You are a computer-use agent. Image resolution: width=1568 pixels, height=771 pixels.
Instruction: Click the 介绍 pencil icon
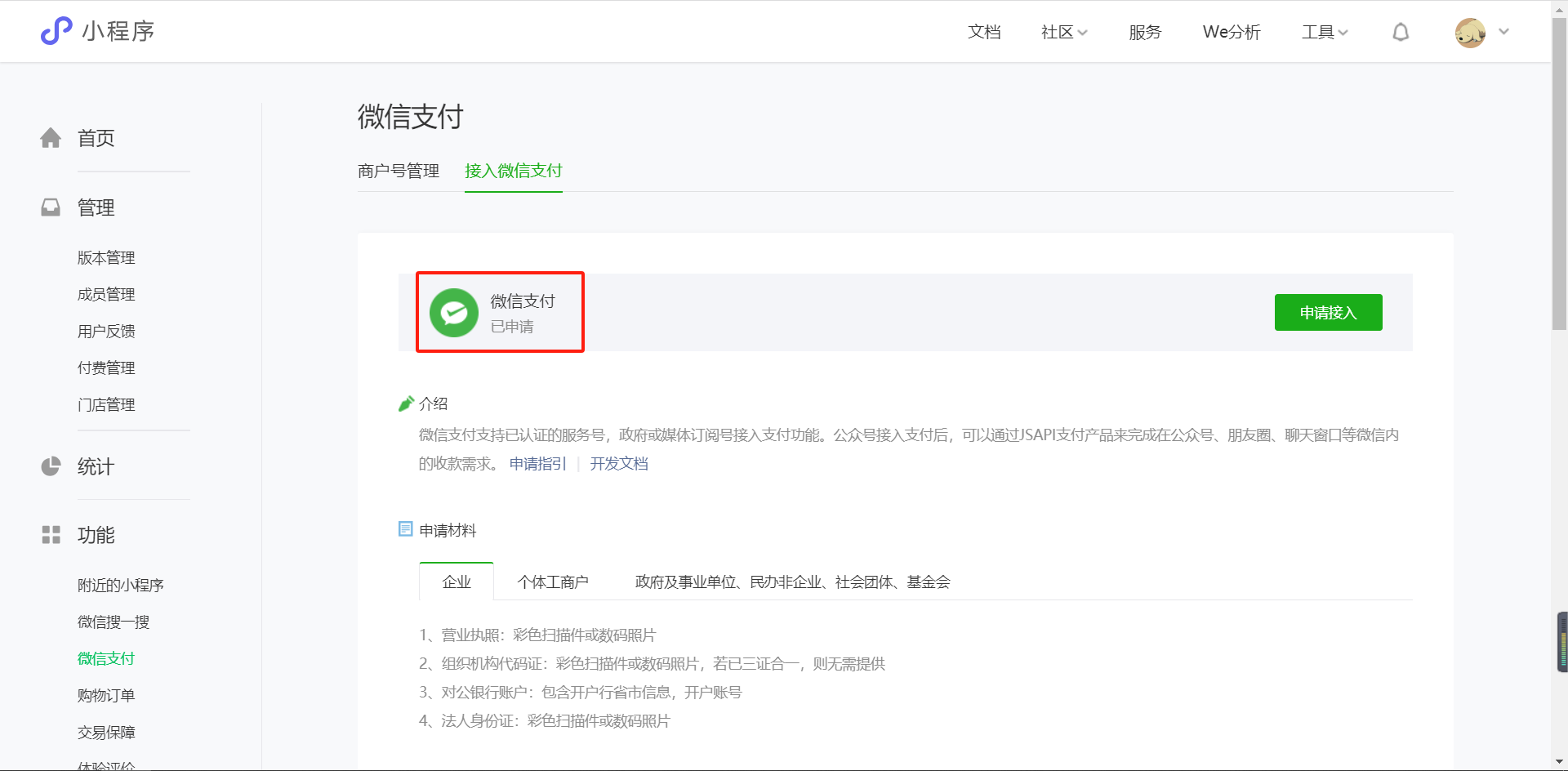click(x=406, y=403)
